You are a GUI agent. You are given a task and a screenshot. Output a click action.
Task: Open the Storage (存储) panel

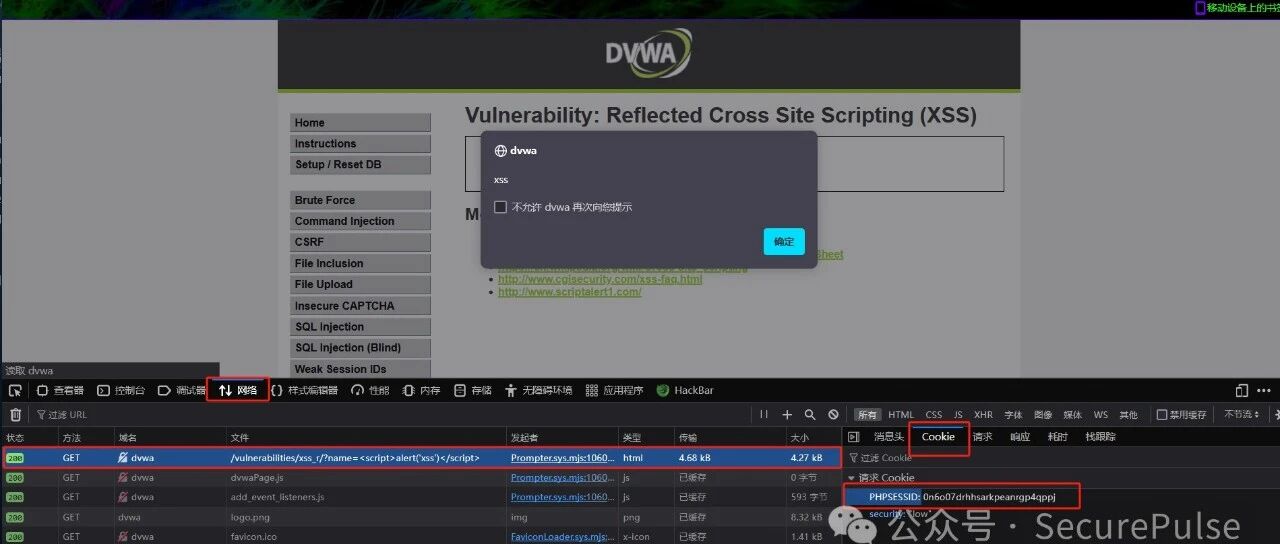coord(473,390)
